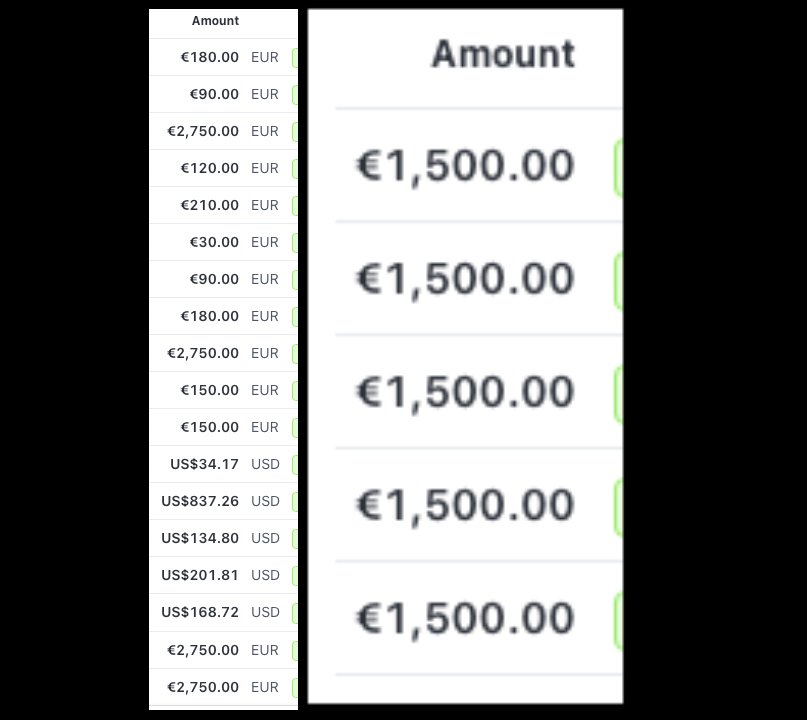This screenshot has height=720, width=807.
Task: Open the €30.00 payment row
Action: pos(214,242)
